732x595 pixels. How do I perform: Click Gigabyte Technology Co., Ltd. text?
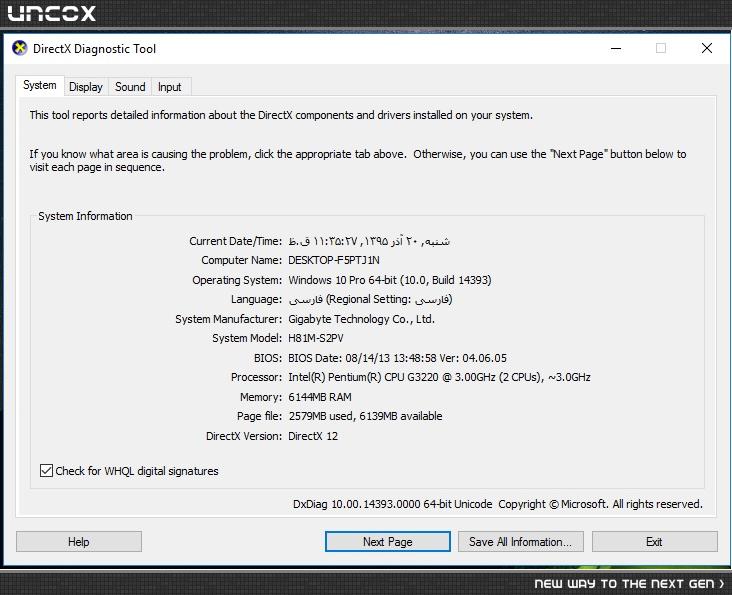[361, 319]
